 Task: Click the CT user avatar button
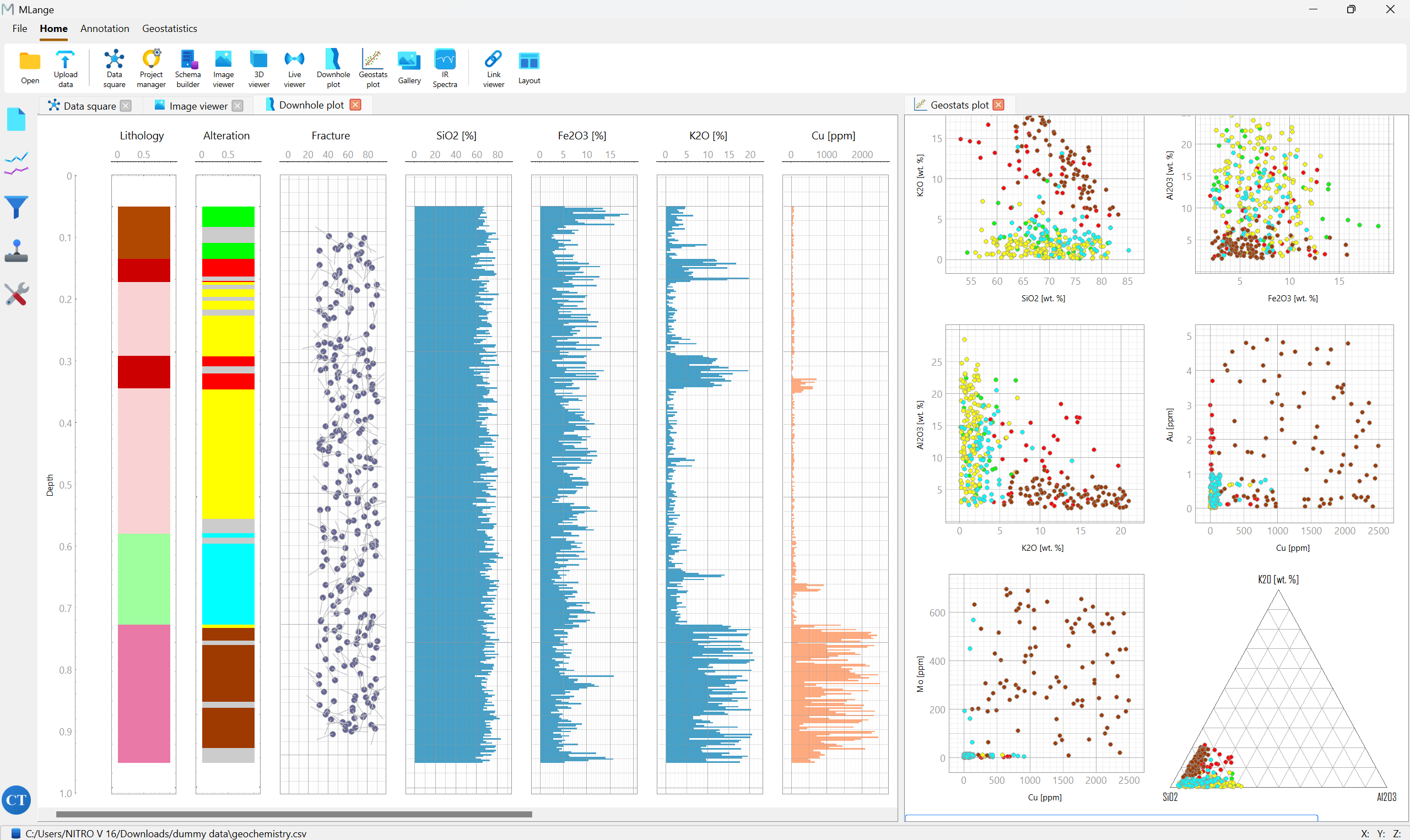(x=17, y=799)
